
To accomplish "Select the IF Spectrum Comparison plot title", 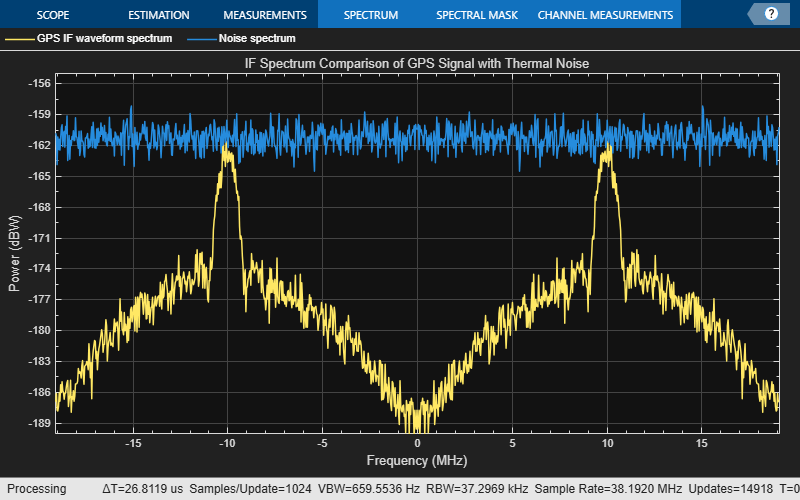I will tap(417, 63).
